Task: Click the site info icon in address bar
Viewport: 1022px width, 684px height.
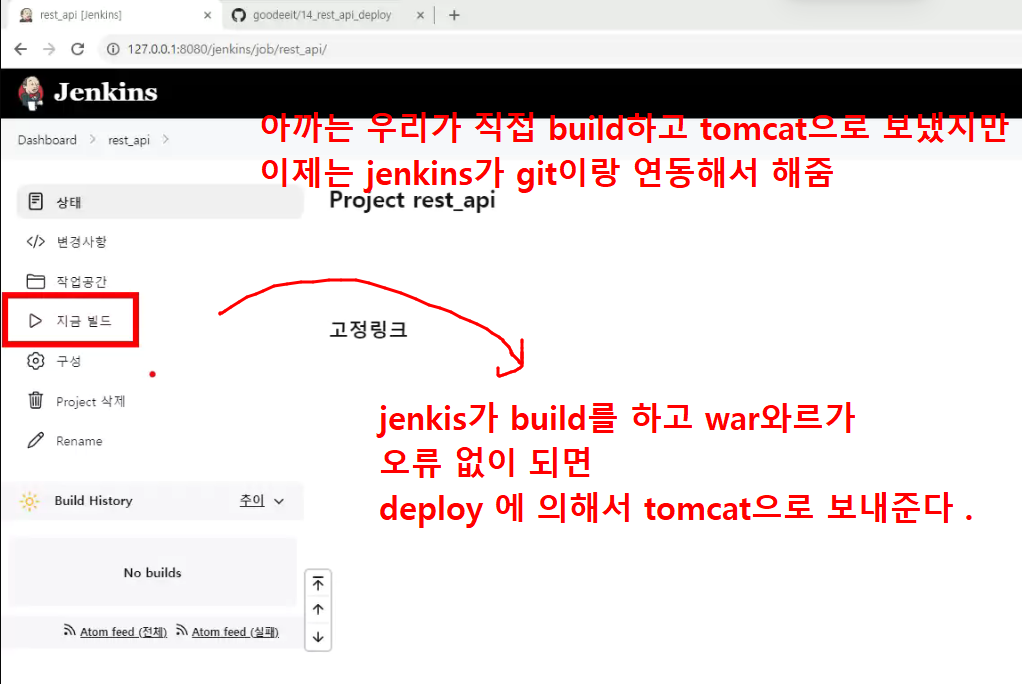Action: pyautogui.click(x=113, y=49)
